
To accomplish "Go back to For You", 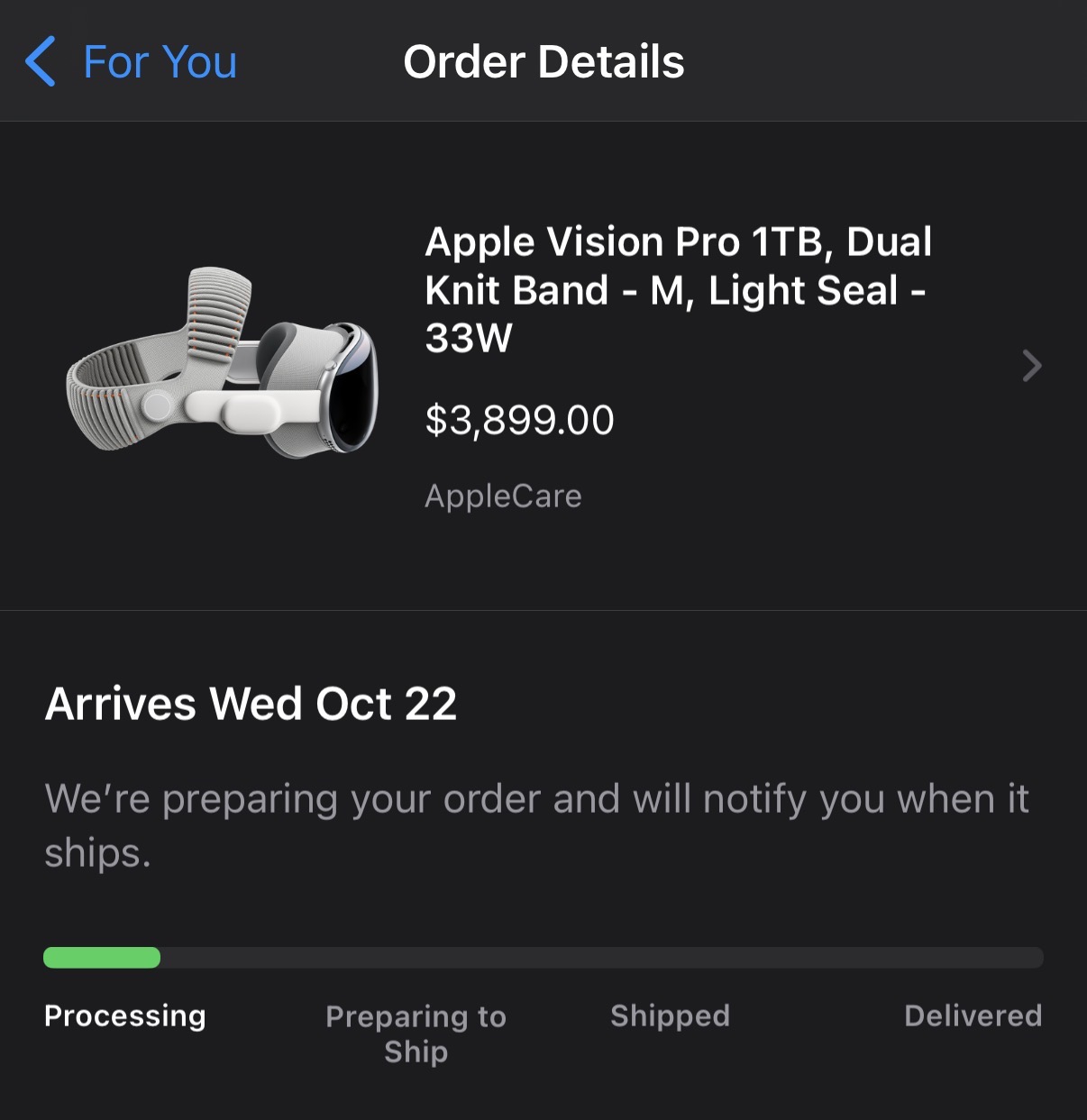I will pos(160,62).
